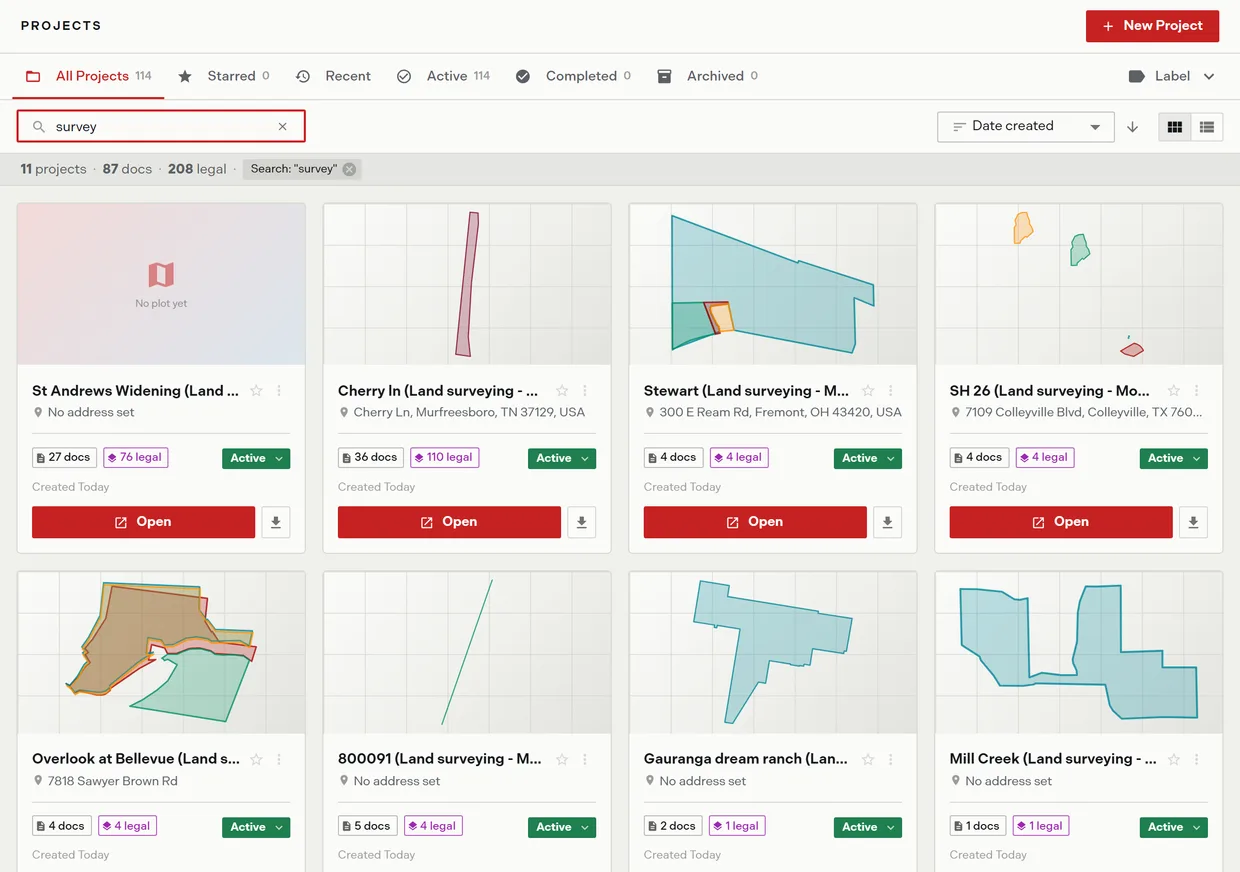Switch to the Recent tab
This screenshot has width=1240, height=872.
(x=333, y=76)
